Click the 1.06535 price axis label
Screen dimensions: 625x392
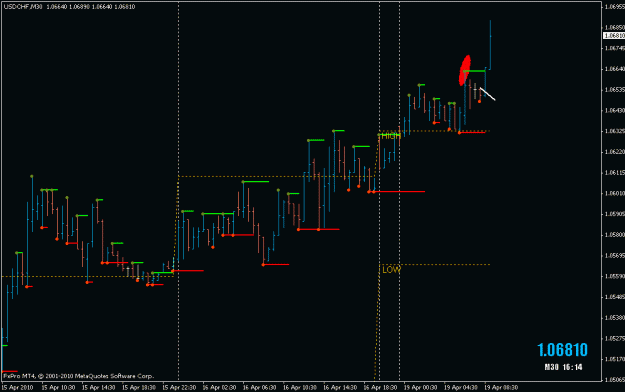(x=615, y=90)
